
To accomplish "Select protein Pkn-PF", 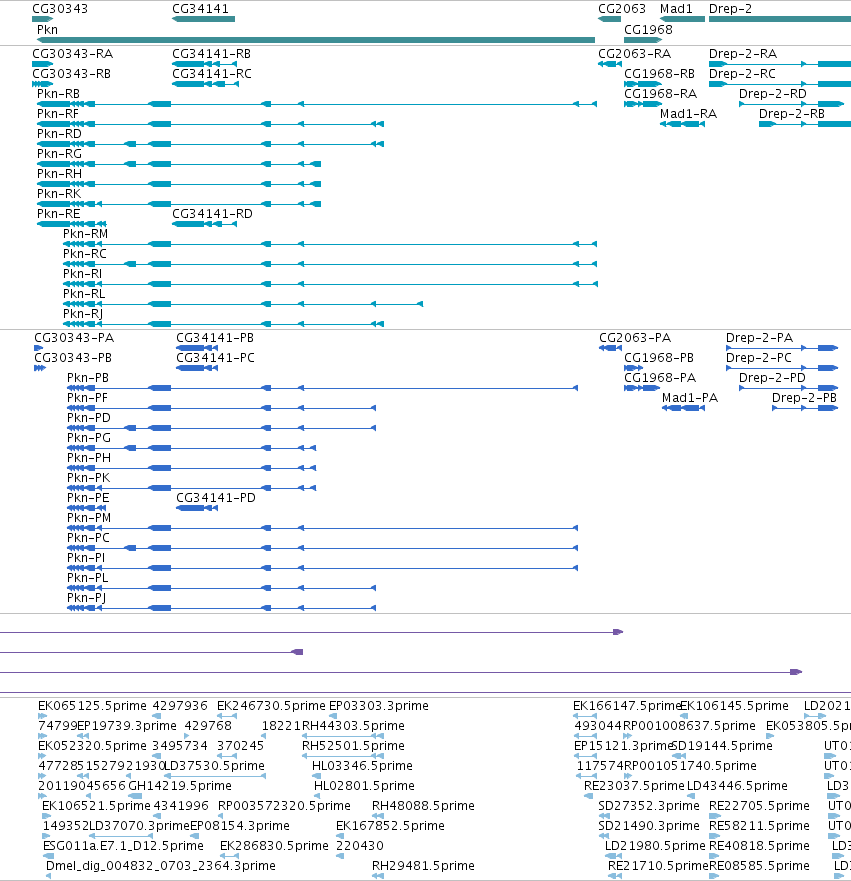I will pos(221,408).
